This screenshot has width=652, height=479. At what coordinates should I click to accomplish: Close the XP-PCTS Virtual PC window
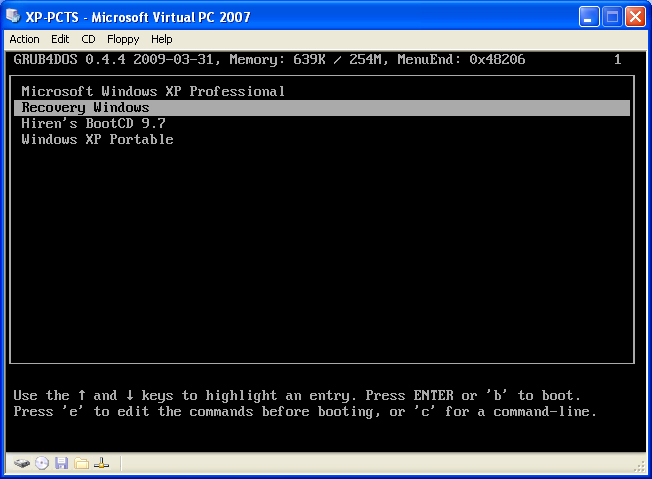[635, 17]
